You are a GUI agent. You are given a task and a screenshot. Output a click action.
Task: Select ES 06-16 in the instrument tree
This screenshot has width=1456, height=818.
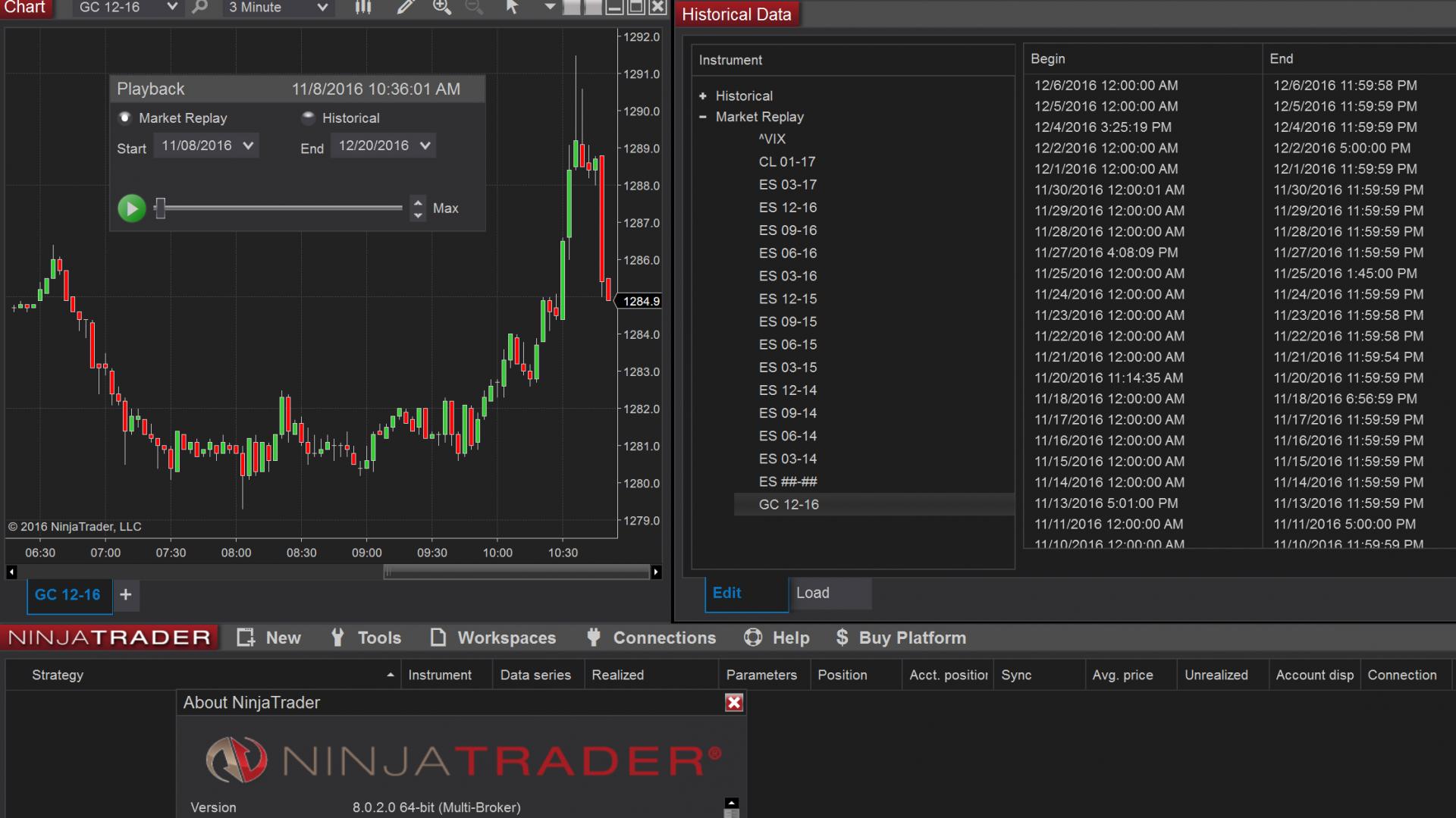[788, 252]
